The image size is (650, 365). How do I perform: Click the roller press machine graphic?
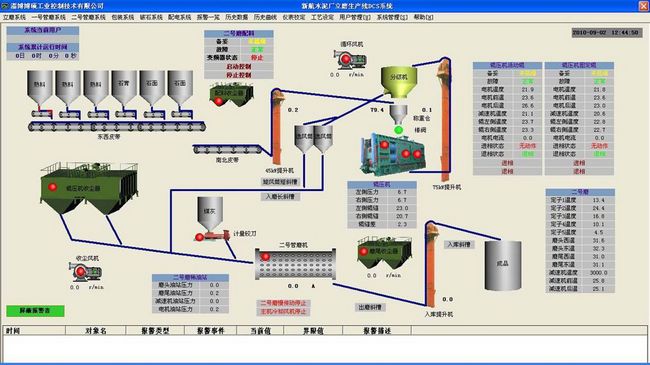coord(393,154)
